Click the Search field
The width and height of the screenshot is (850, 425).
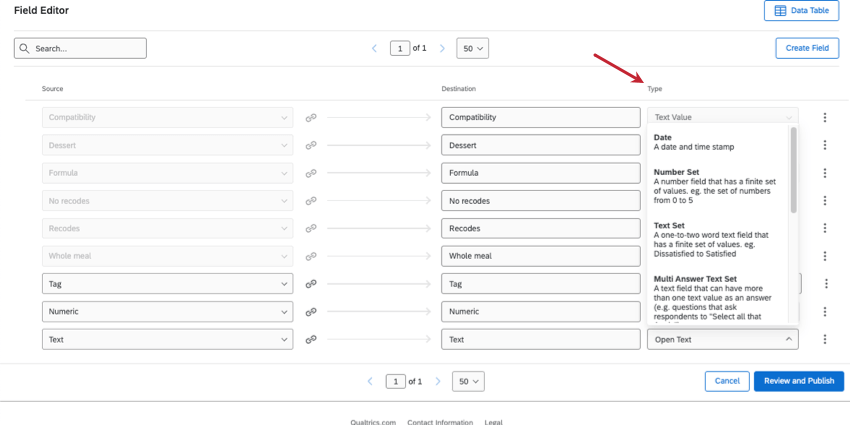(80, 48)
